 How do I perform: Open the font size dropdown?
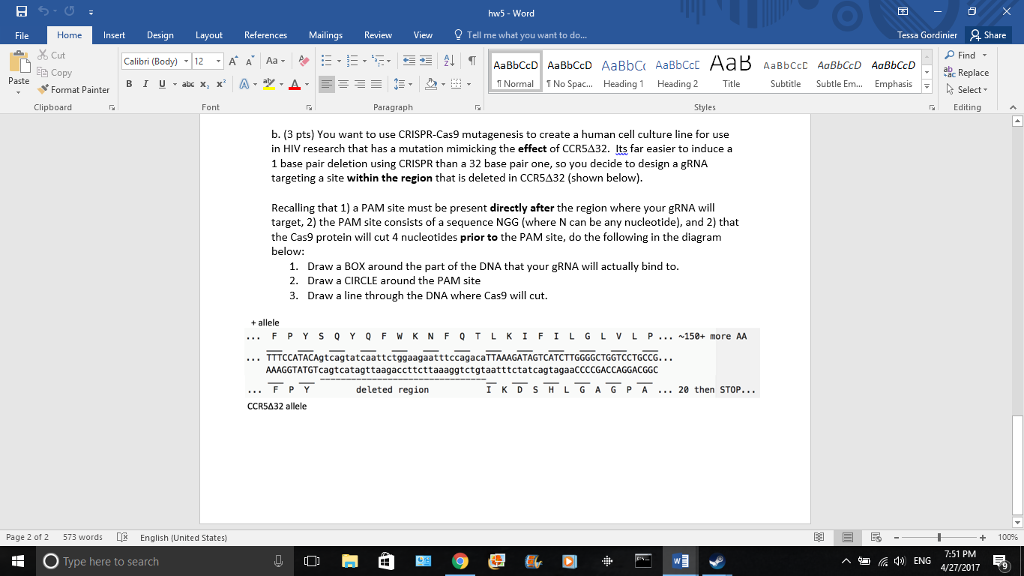click(217, 60)
